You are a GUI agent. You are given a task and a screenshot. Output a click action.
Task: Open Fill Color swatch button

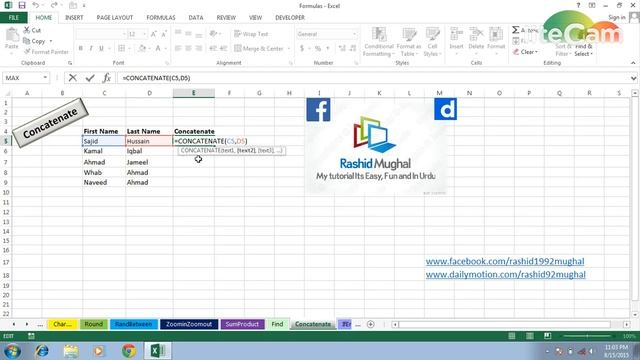pos(142,48)
